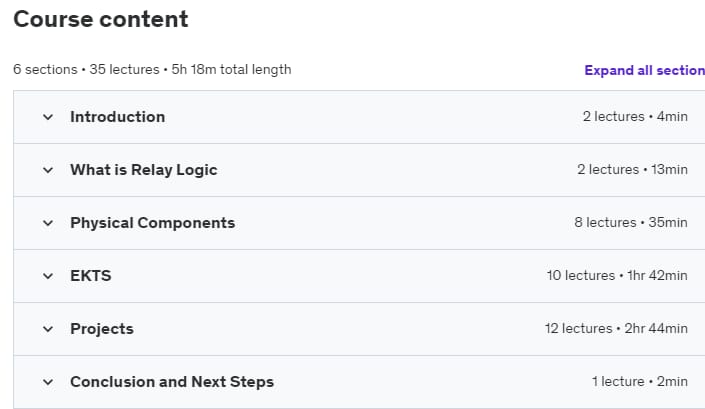Open the EKTS section title
This screenshot has height=409, width=705.
click(90, 276)
